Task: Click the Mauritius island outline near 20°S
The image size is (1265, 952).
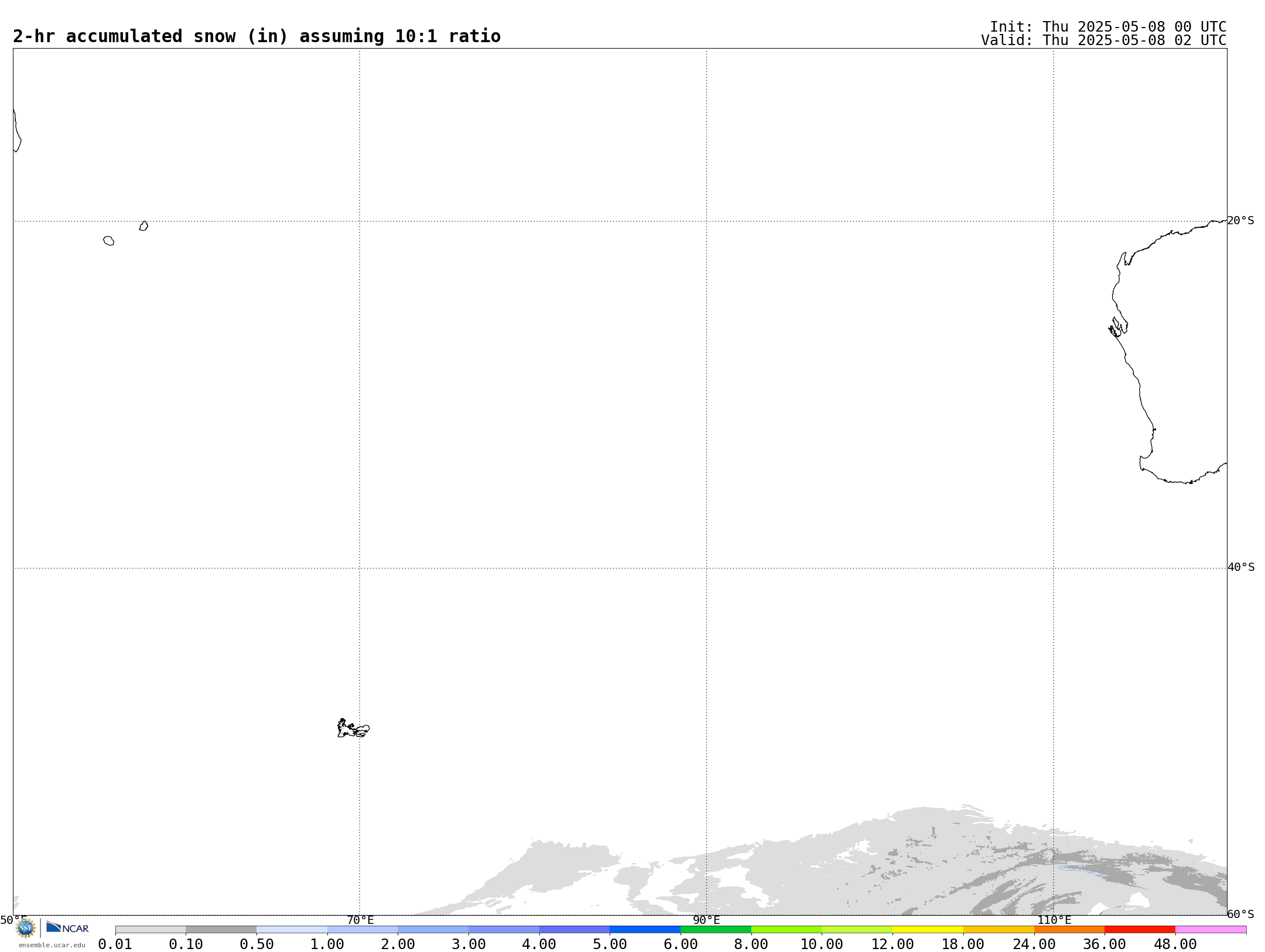Action: click(143, 226)
